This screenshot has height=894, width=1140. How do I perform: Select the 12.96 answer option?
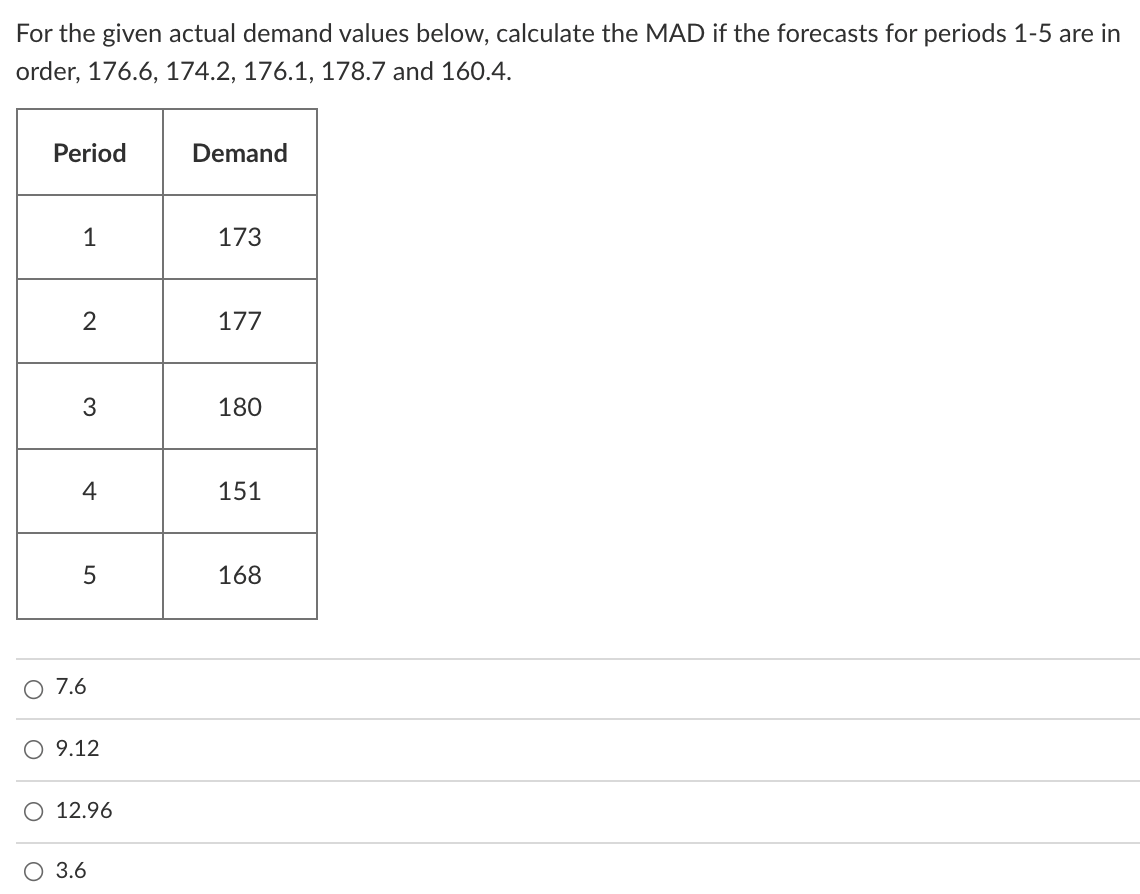[x=31, y=811]
